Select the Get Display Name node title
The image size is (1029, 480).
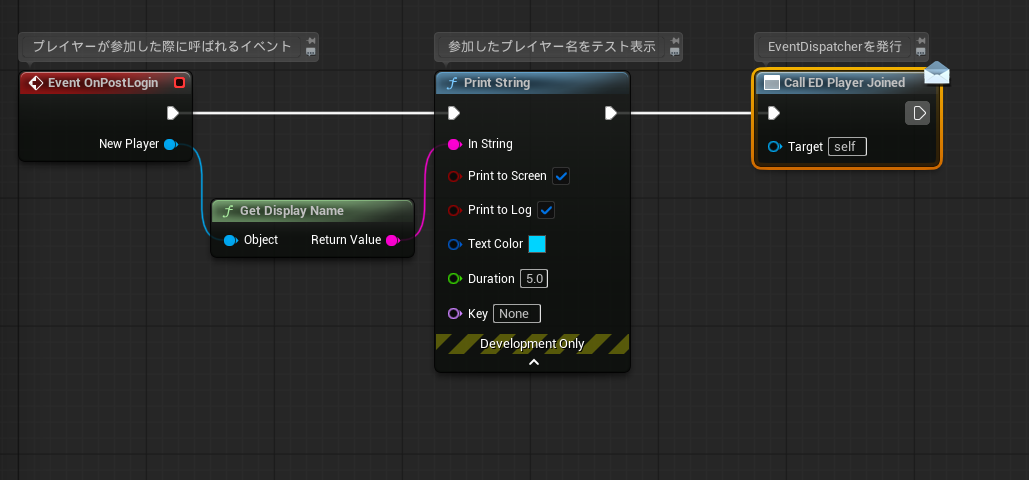[292, 211]
